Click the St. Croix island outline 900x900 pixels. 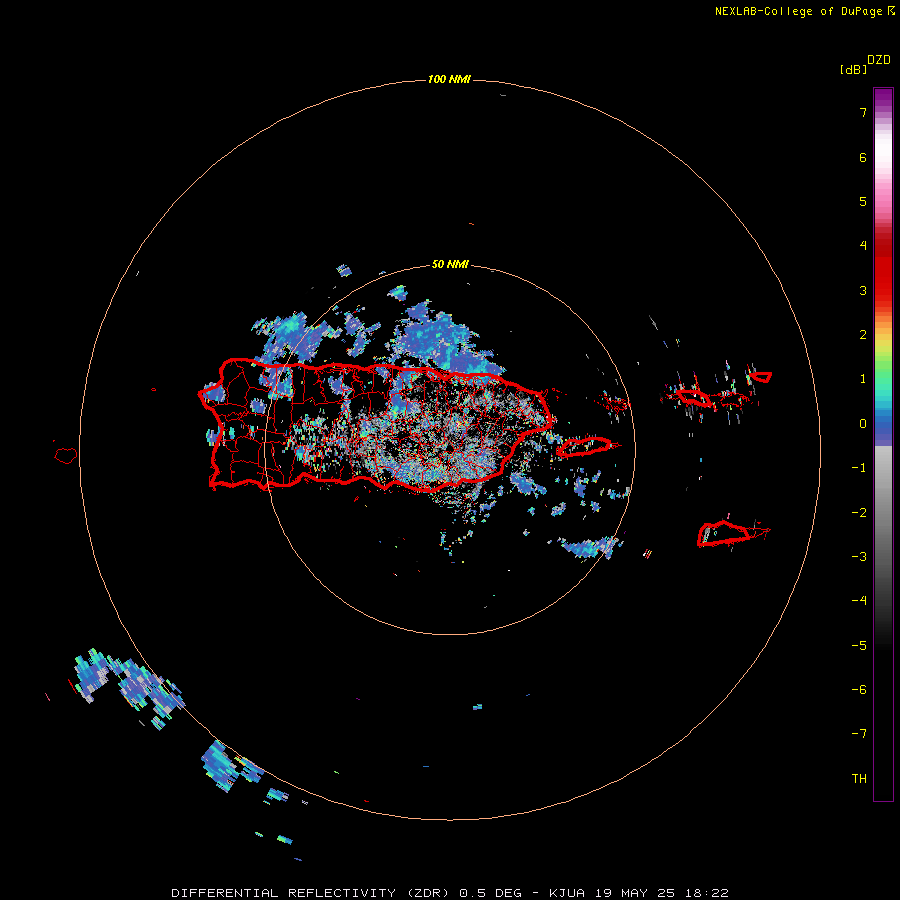tap(732, 533)
